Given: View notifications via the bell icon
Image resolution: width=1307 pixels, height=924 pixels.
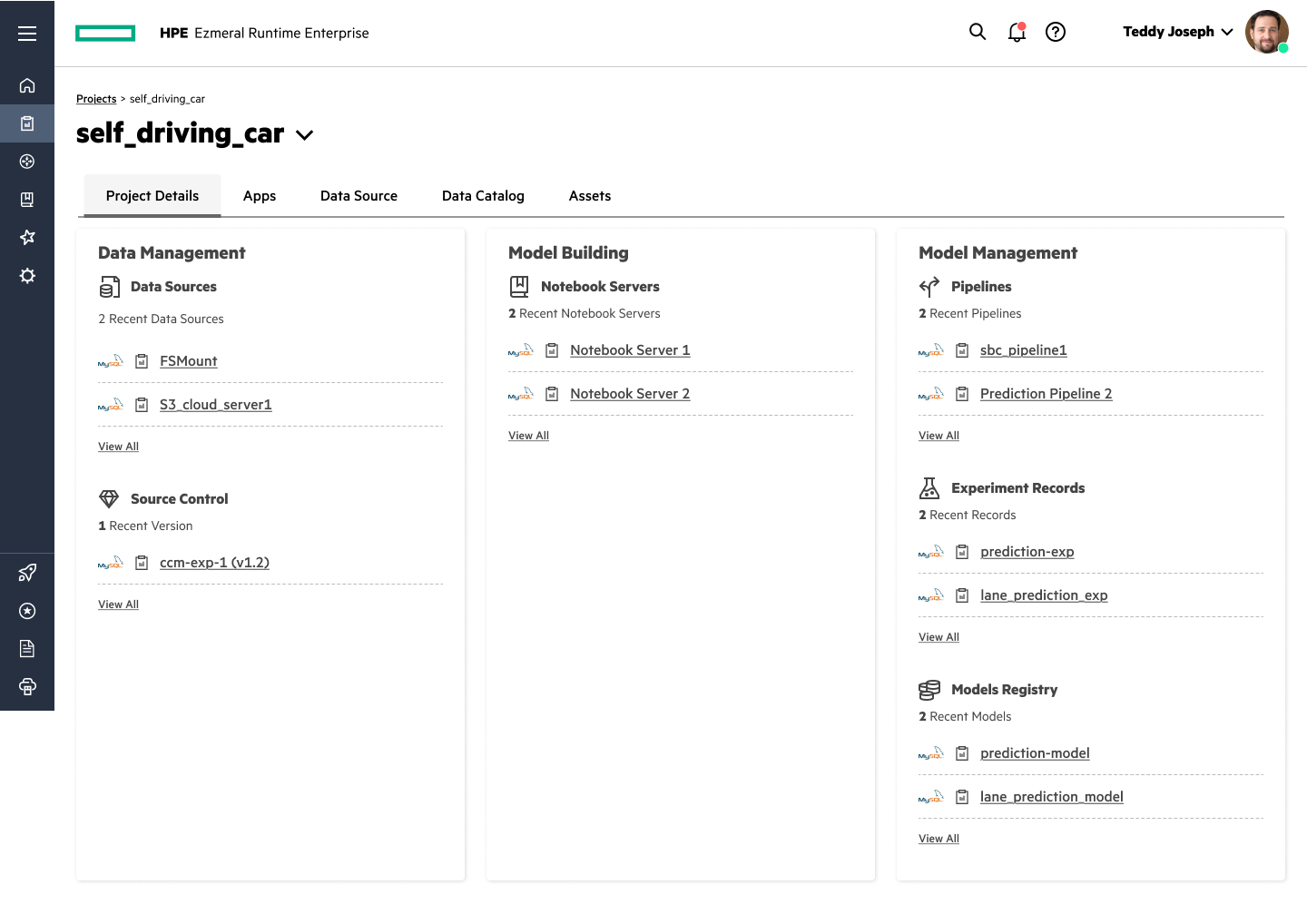Looking at the screenshot, I should click(1017, 32).
